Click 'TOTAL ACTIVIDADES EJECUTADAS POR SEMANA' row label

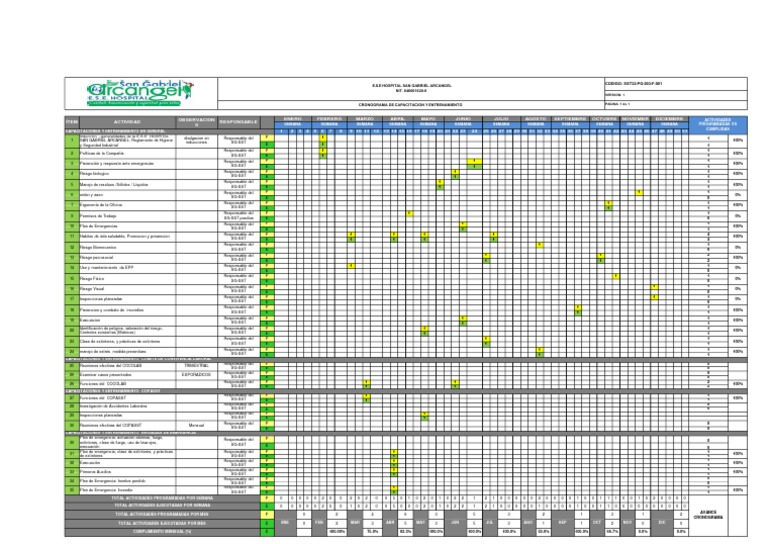(x=163, y=506)
